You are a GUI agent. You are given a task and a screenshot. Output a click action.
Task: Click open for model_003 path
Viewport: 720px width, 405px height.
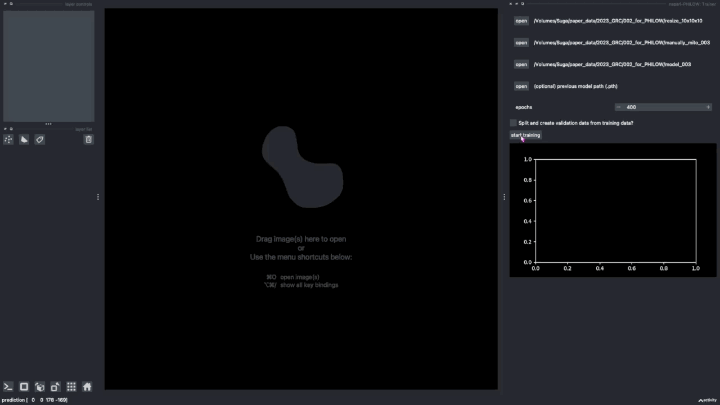coord(521,64)
